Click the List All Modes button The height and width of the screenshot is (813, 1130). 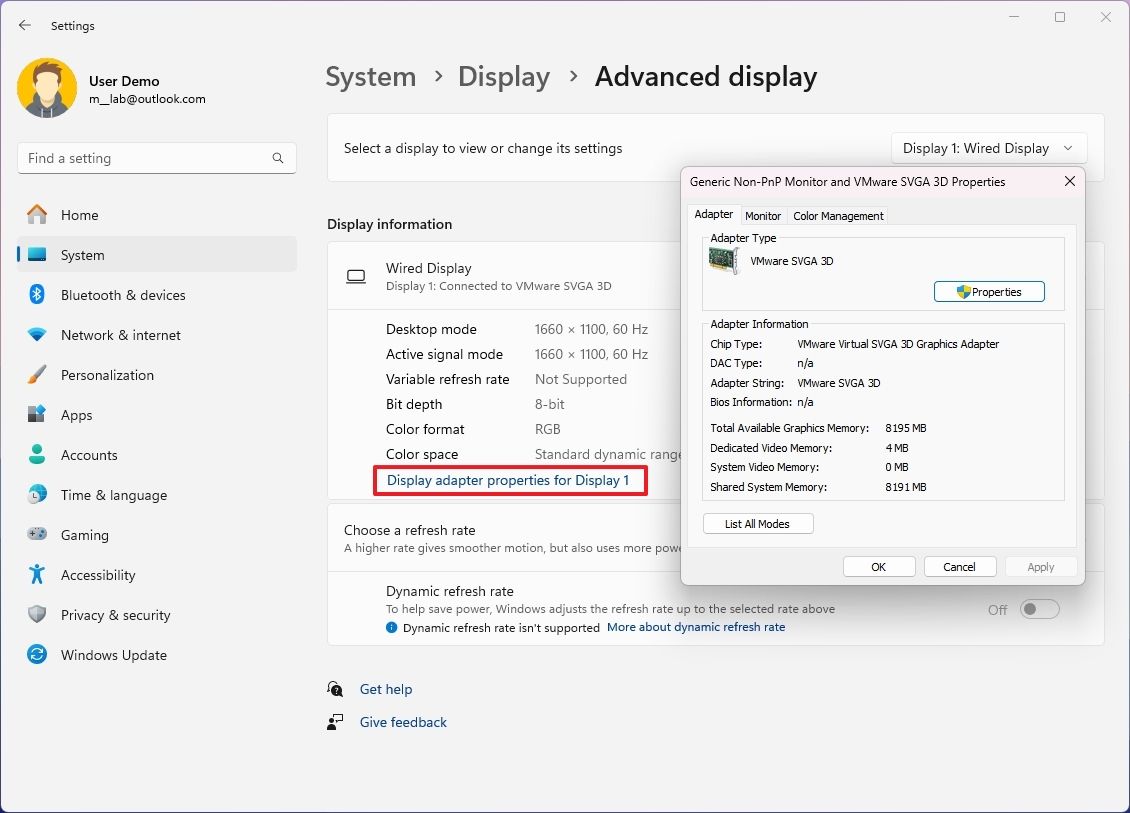click(758, 523)
